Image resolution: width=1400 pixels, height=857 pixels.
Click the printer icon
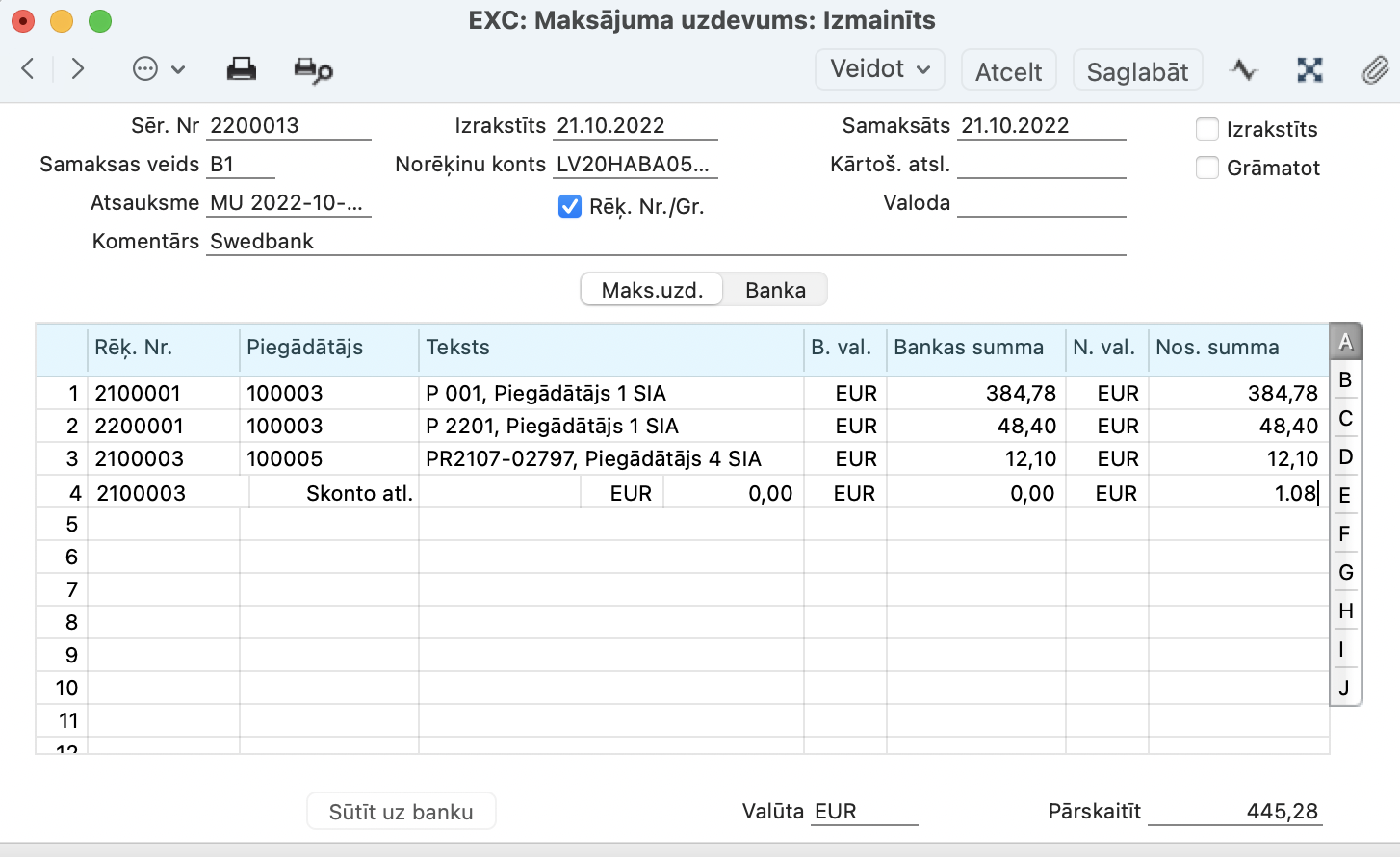click(x=241, y=69)
